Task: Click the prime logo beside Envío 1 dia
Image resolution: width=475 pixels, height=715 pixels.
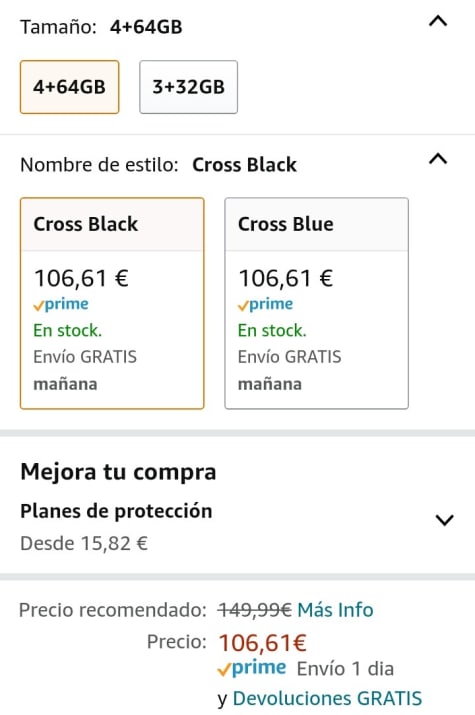Action: tap(252, 668)
